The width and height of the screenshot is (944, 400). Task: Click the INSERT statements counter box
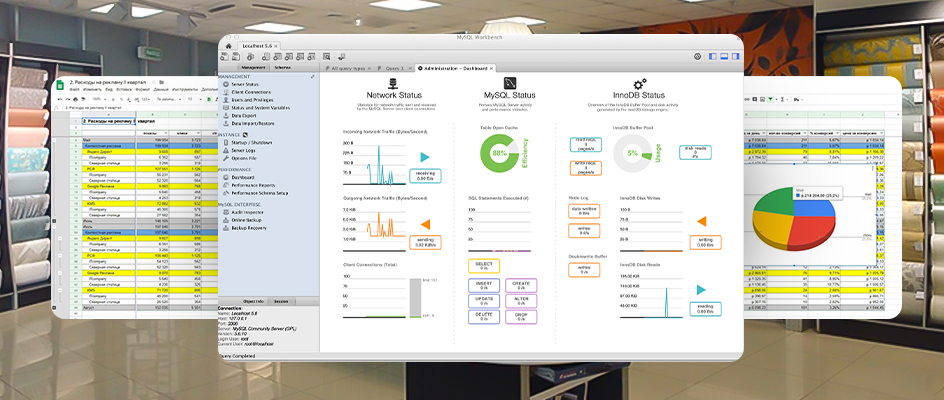coord(483,285)
